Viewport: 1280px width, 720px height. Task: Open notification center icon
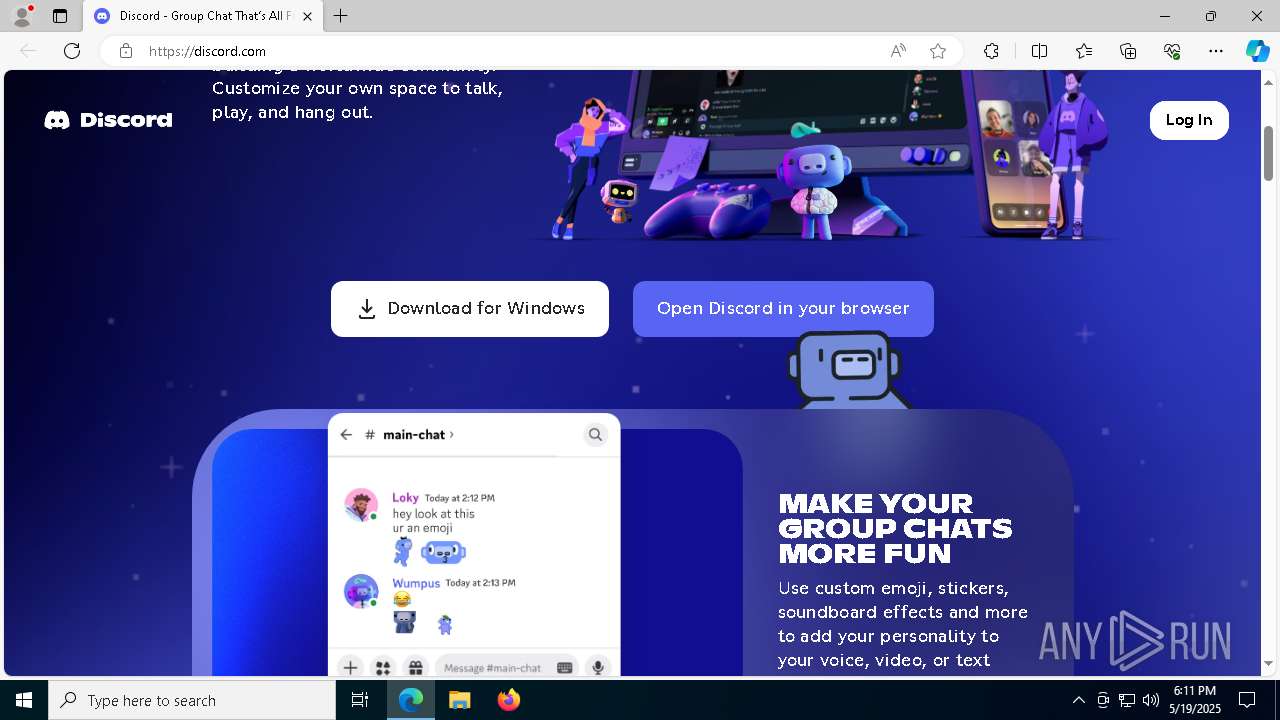[1247, 700]
